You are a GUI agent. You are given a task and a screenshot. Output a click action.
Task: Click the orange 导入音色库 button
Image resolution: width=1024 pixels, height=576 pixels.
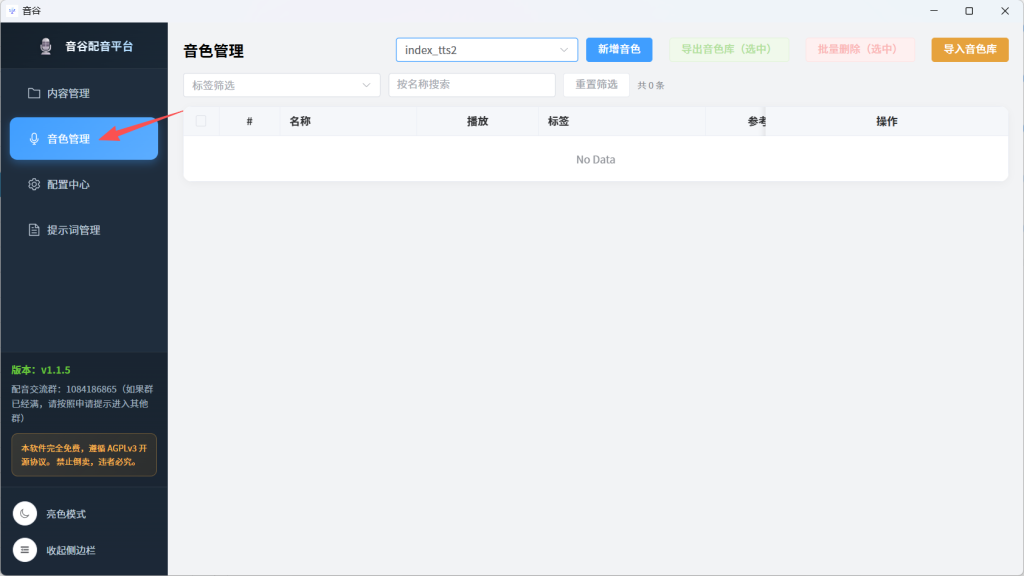click(970, 50)
